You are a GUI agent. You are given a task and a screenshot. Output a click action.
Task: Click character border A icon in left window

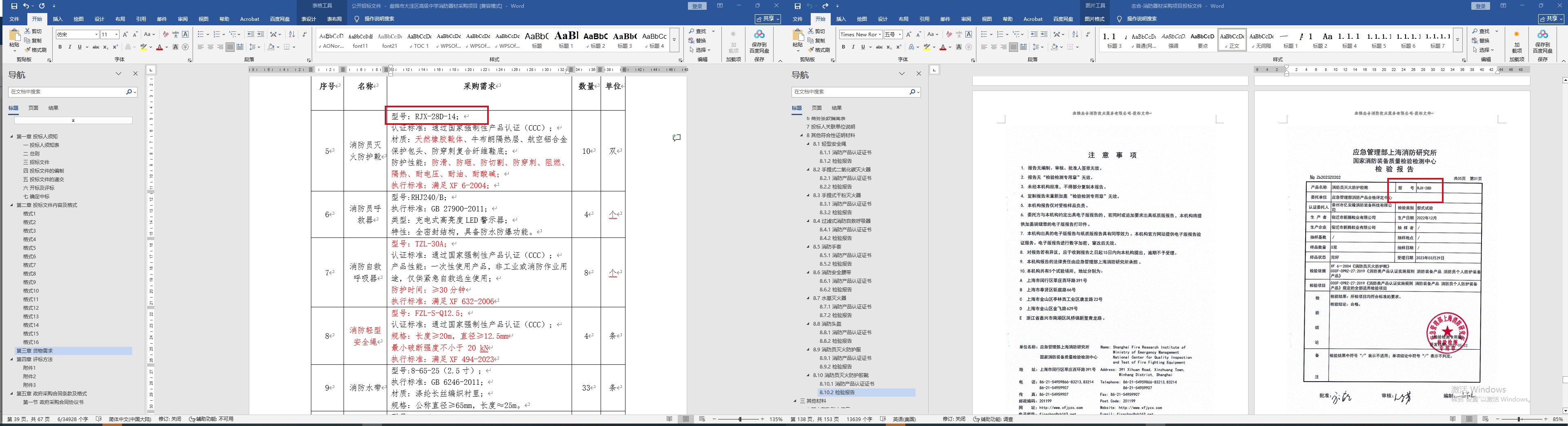point(185,35)
